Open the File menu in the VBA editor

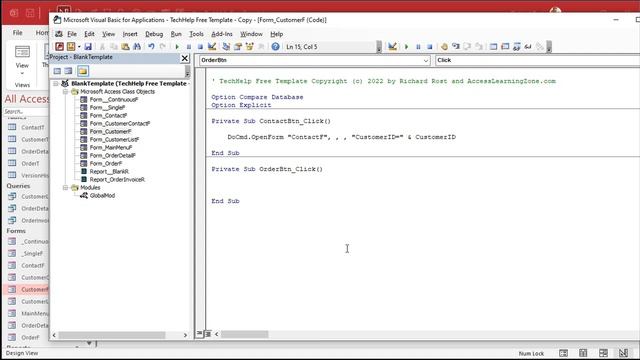coord(72,34)
